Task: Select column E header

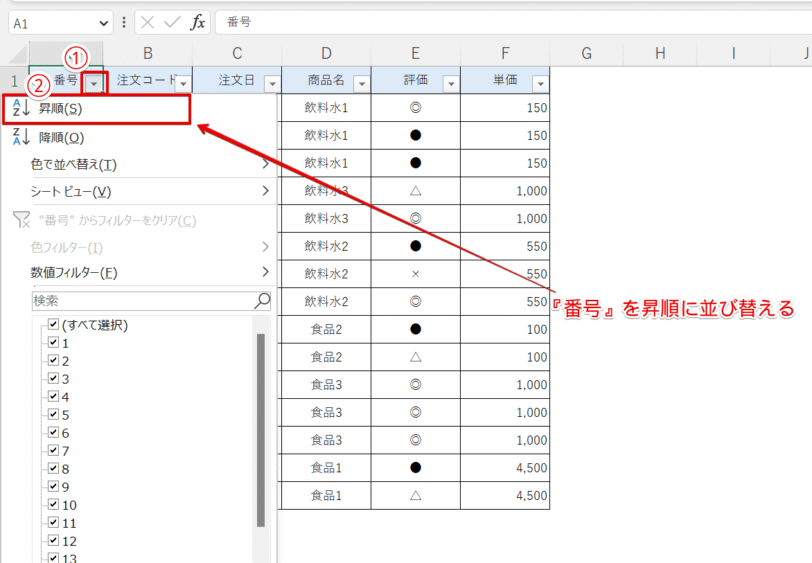Action: (415, 53)
